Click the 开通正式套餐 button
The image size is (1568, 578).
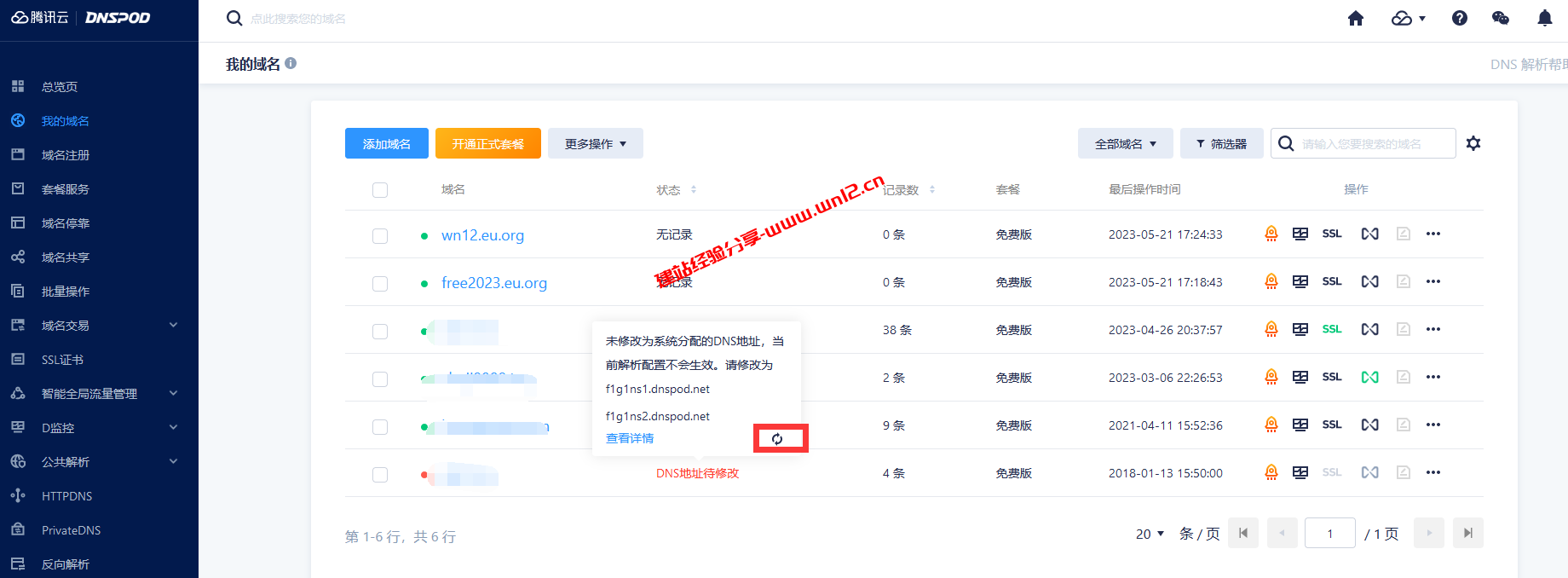(x=488, y=143)
